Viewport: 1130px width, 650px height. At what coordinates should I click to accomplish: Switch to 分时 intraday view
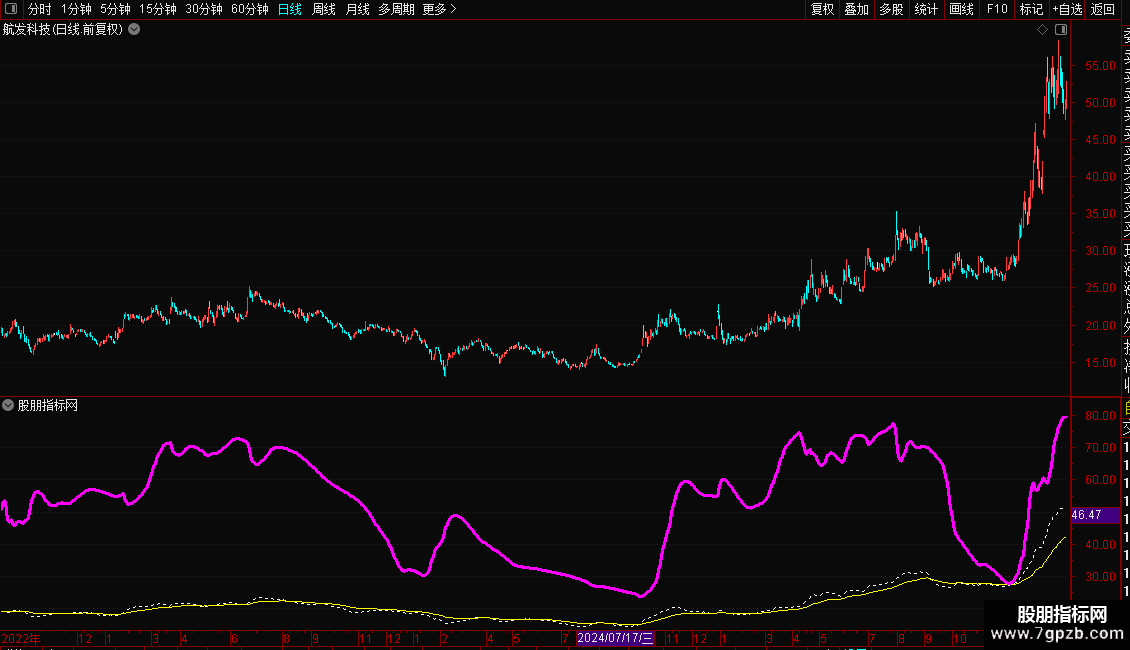40,9
